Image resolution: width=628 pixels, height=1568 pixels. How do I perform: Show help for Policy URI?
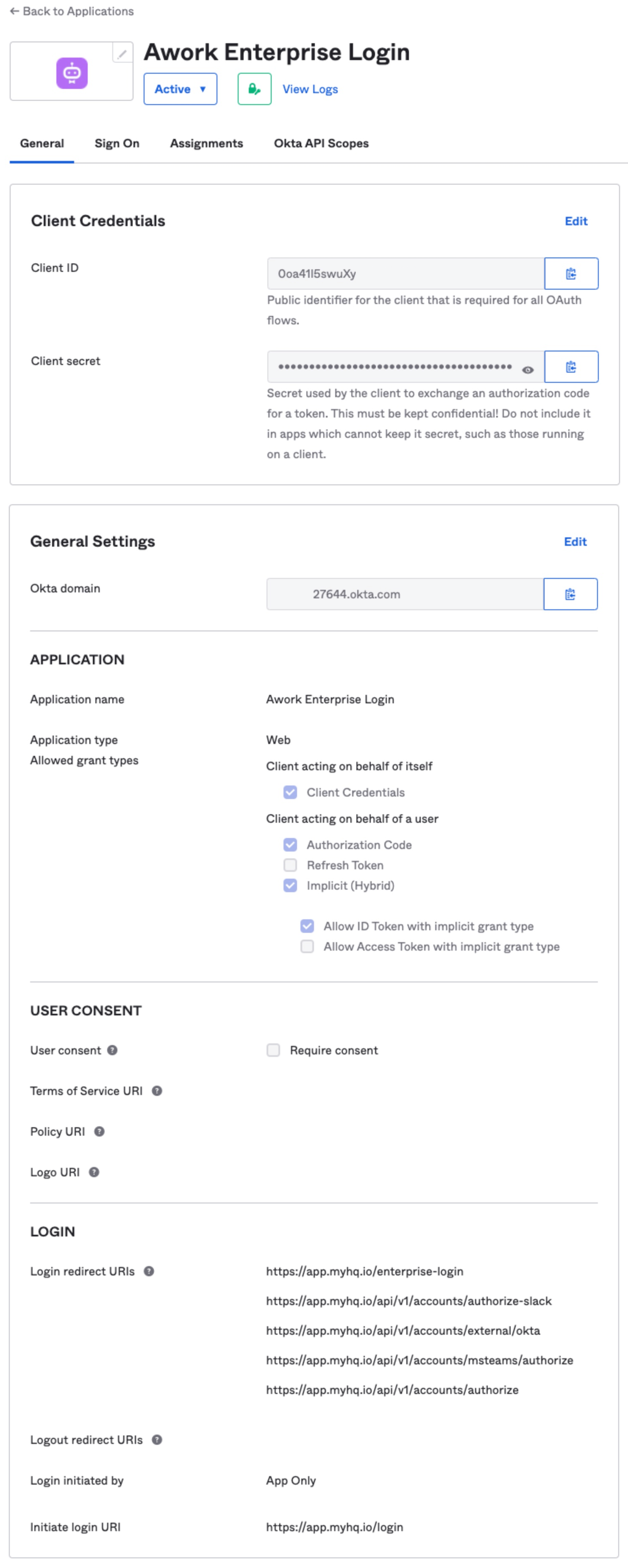click(99, 1131)
